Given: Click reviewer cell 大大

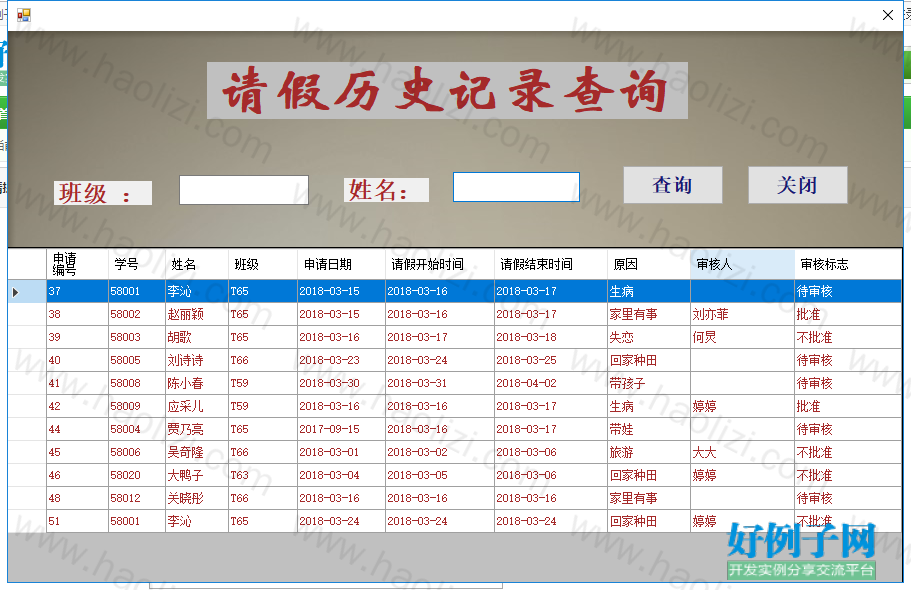Looking at the screenshot, I should [743, 452].
